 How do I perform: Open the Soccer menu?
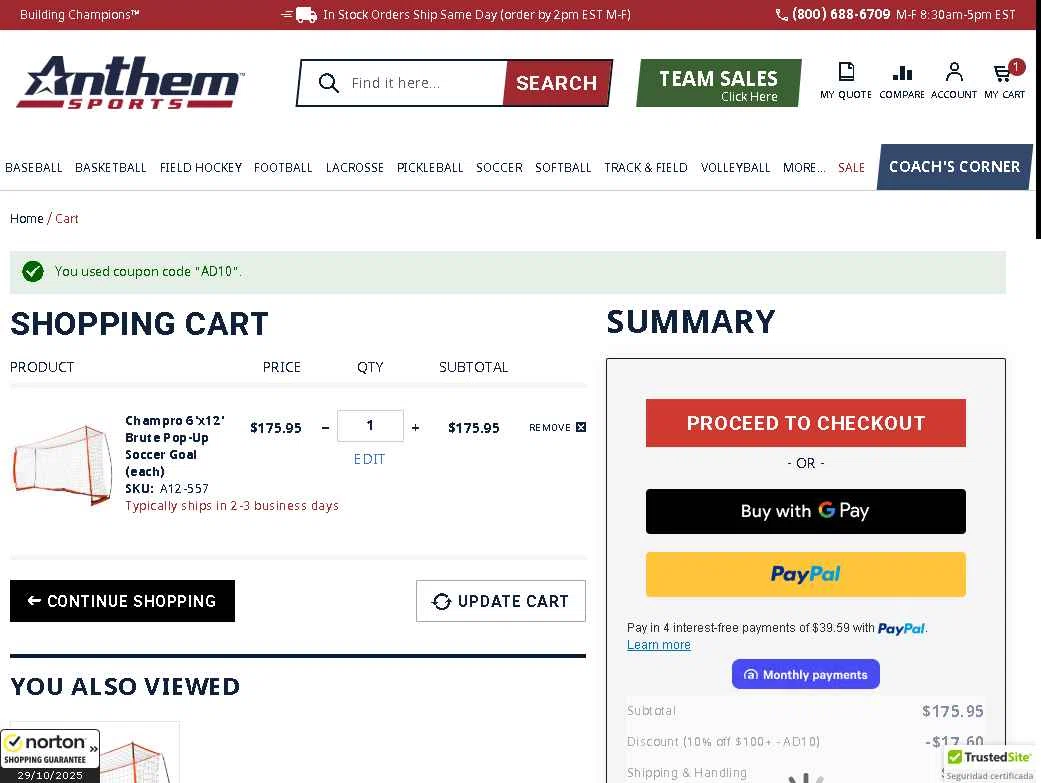(499, 167)
